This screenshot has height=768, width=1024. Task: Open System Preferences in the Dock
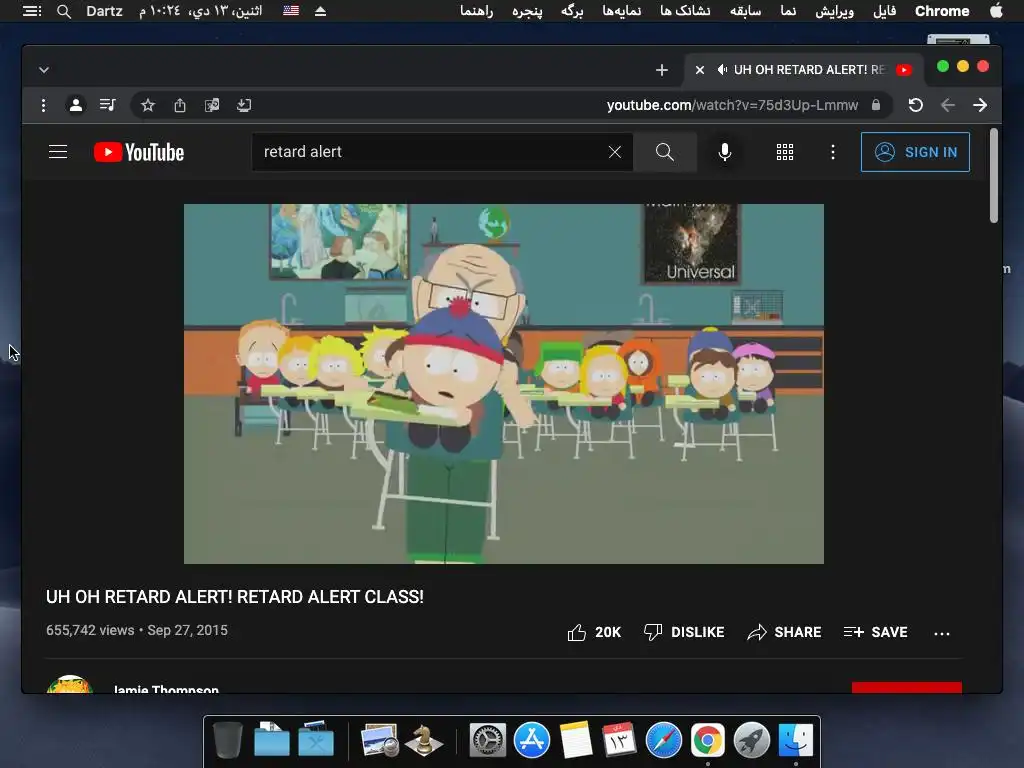click(488, 740)
